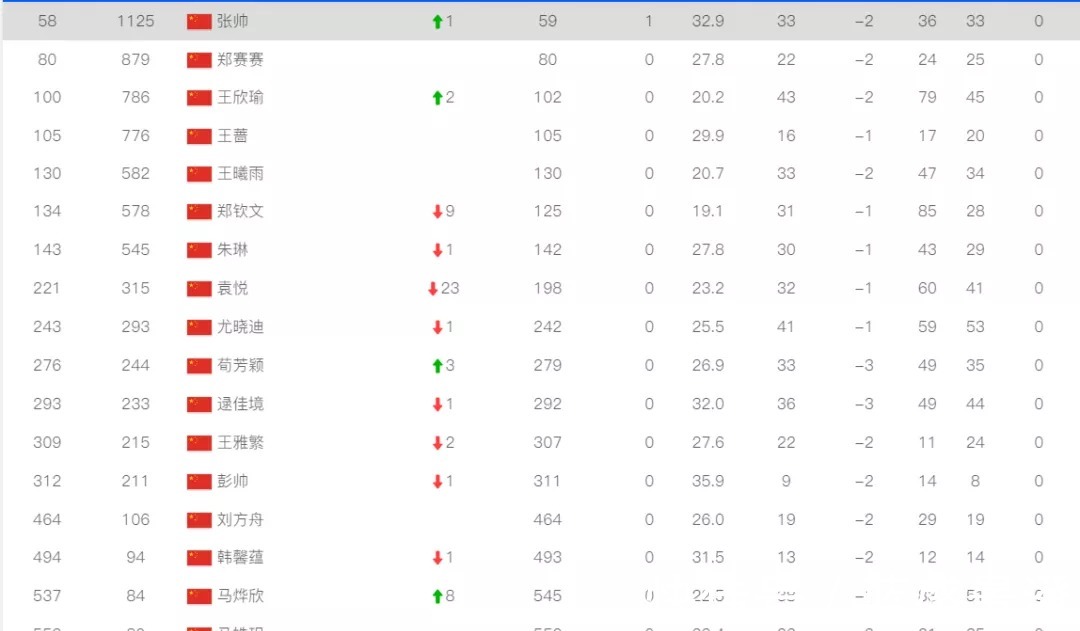This screenshot has height=631, width=1080.
Task: Click red down arrow in 尤晓迪 row
Action: coord(437,328)
